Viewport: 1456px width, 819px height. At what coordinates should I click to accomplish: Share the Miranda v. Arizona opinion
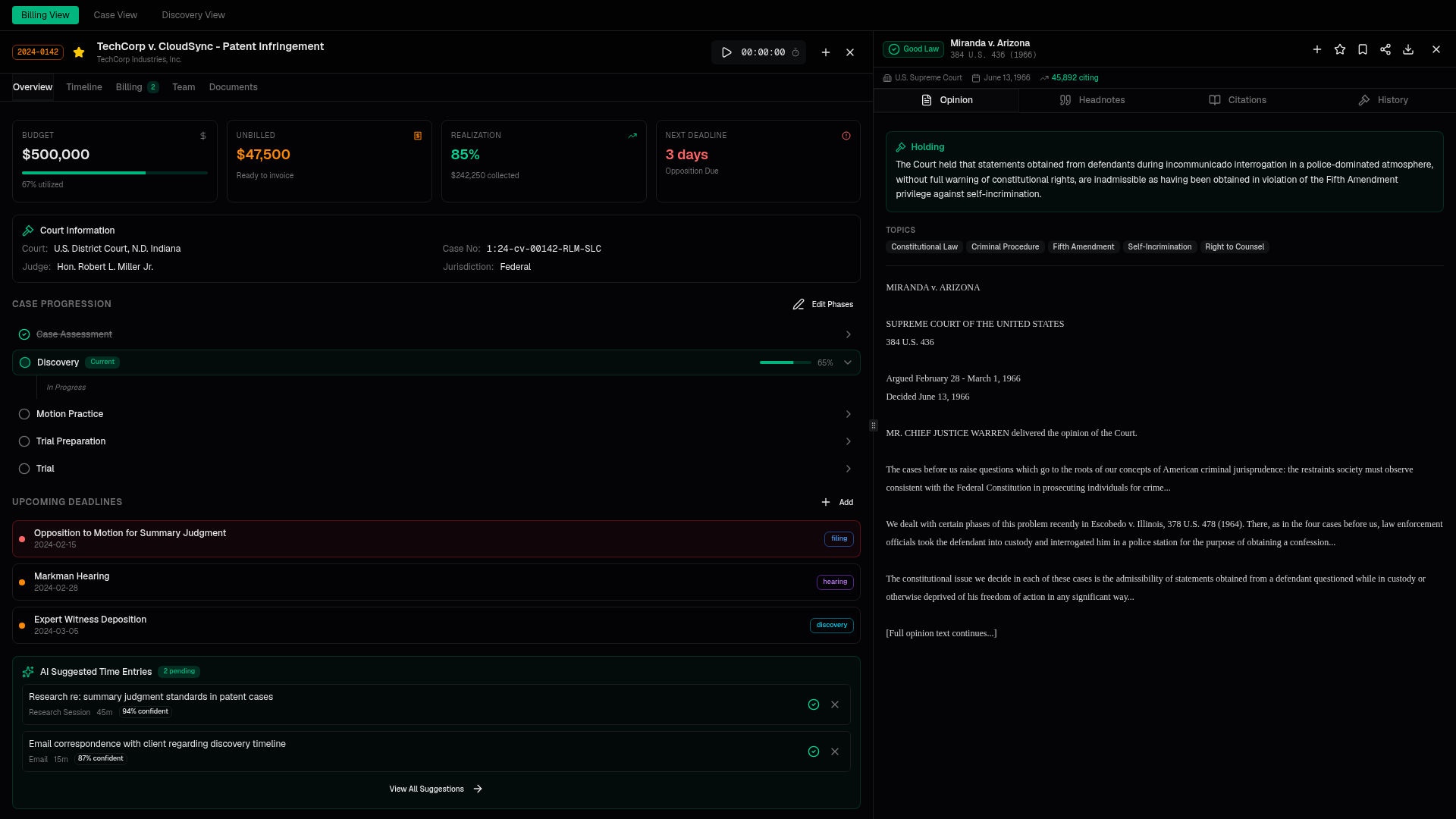[1385, 49]
